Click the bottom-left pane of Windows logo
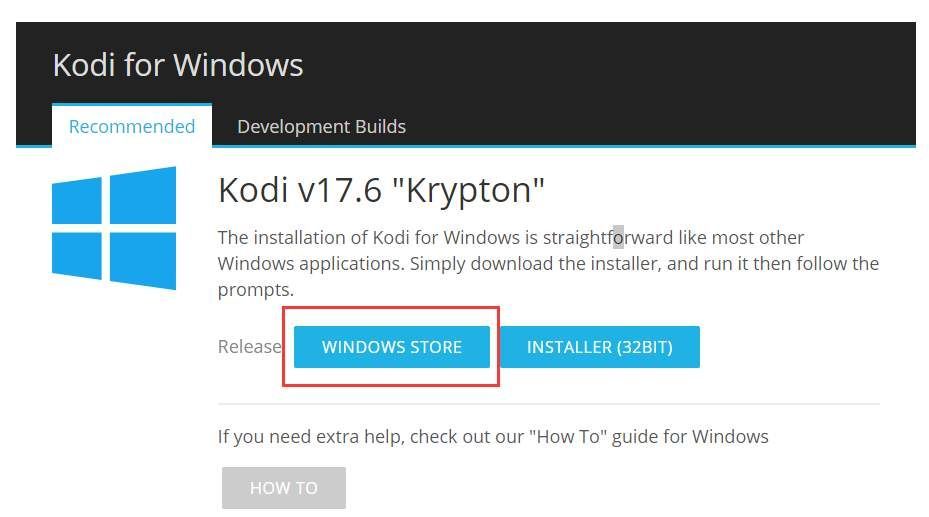Viewport: 929px width, 517px height. [77, 256]
